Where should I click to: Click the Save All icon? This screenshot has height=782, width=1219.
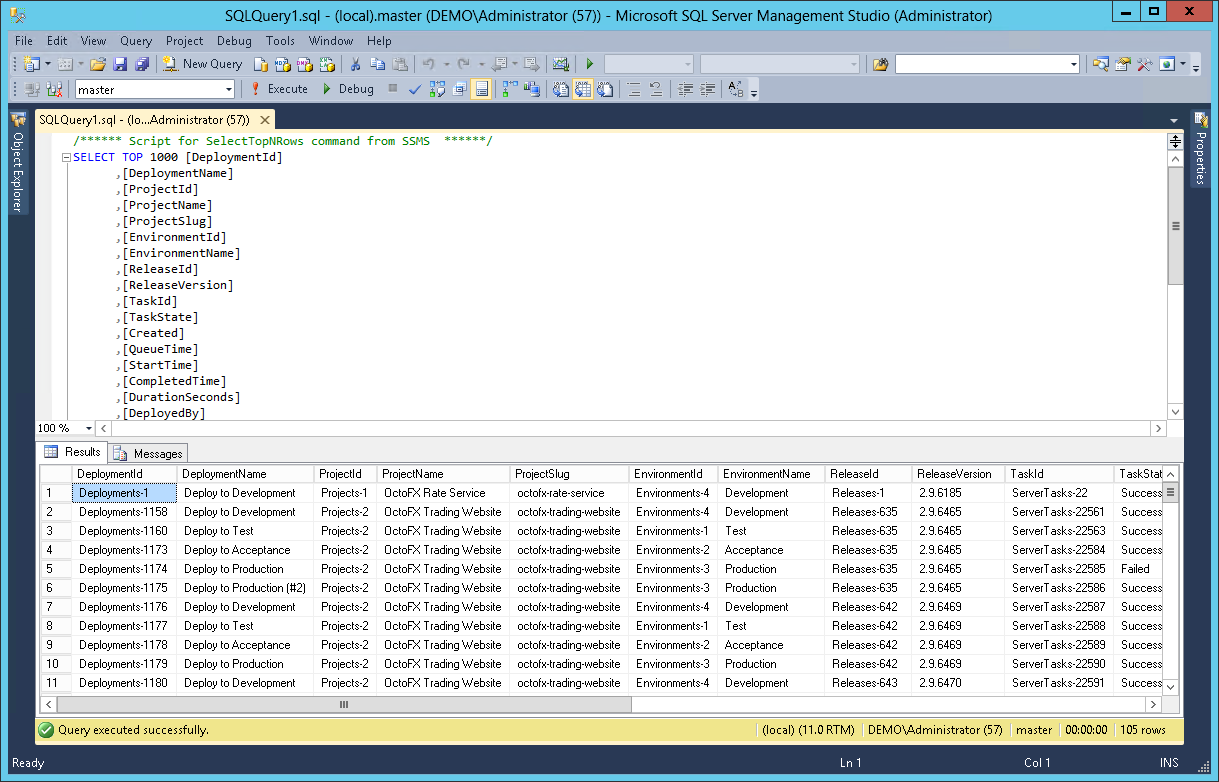[x=142, y=64]
